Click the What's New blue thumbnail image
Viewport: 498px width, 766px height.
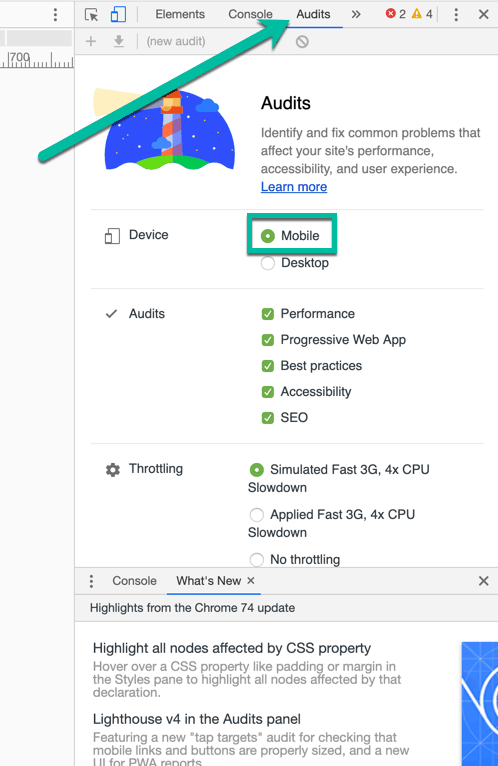[x=480, y=704]
